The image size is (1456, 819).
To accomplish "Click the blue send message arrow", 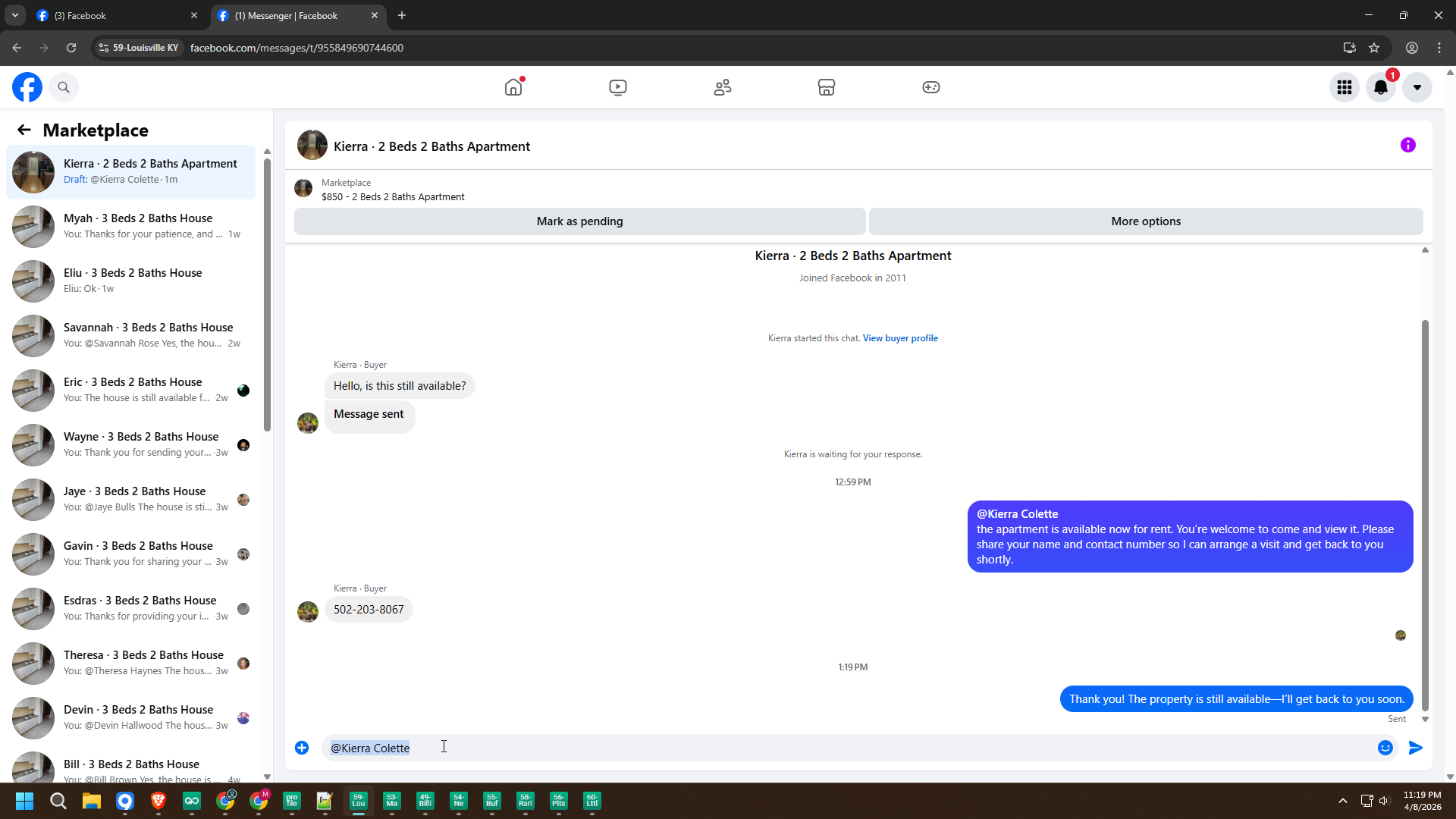I will (1415, 748).
